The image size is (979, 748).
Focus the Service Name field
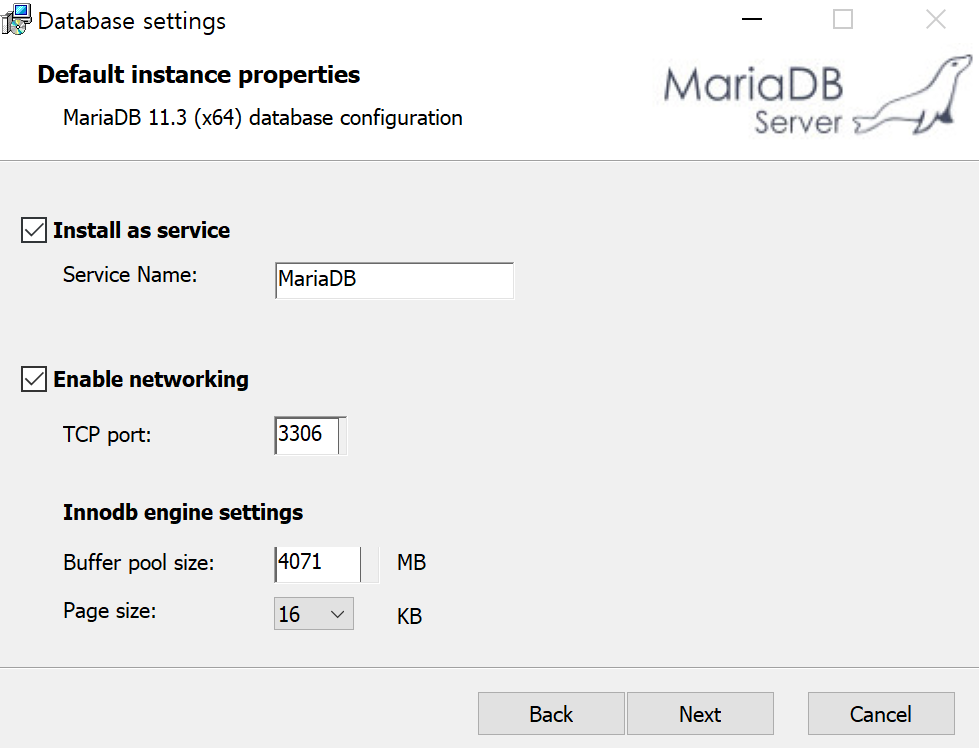(x=394, y=280)
